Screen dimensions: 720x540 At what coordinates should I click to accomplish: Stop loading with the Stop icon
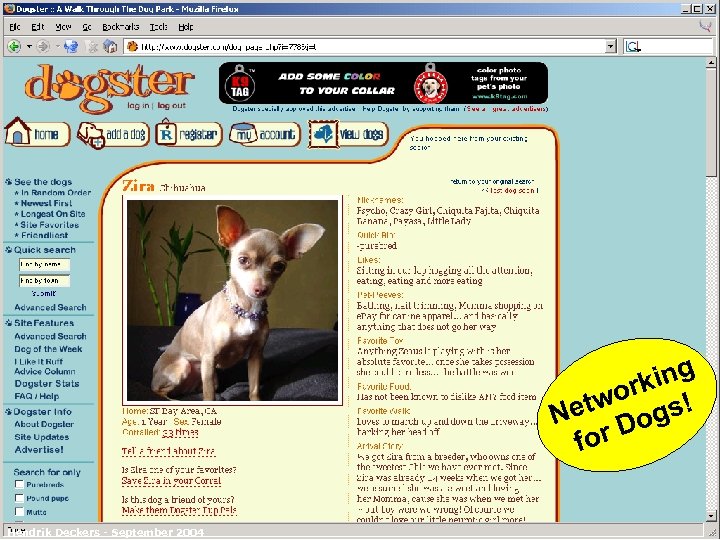pyautogui.click(x=93, y=46)
